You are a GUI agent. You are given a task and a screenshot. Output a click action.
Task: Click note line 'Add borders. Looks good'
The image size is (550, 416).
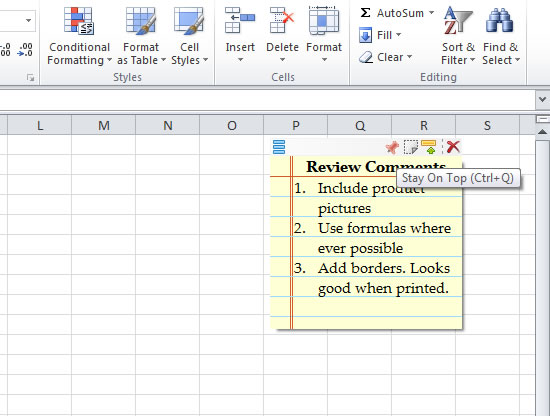pyautogui.click(x=384, y=278)
